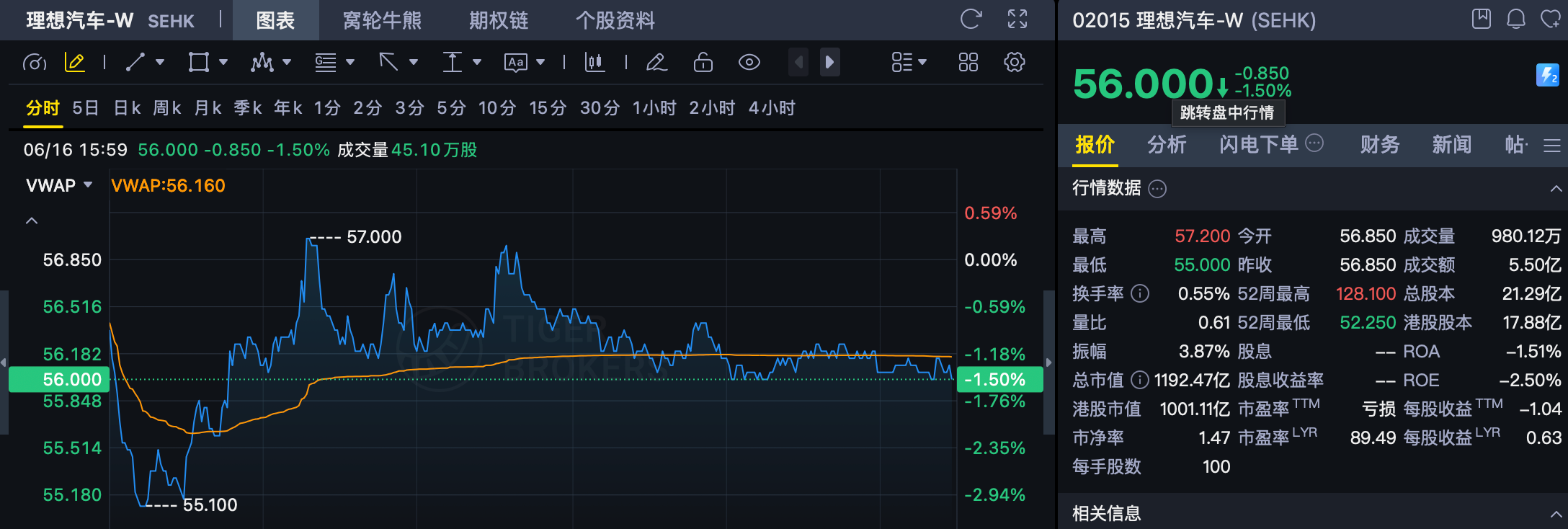
Task: Toggle drawing visibility eye icon
Action: (749, 63)
